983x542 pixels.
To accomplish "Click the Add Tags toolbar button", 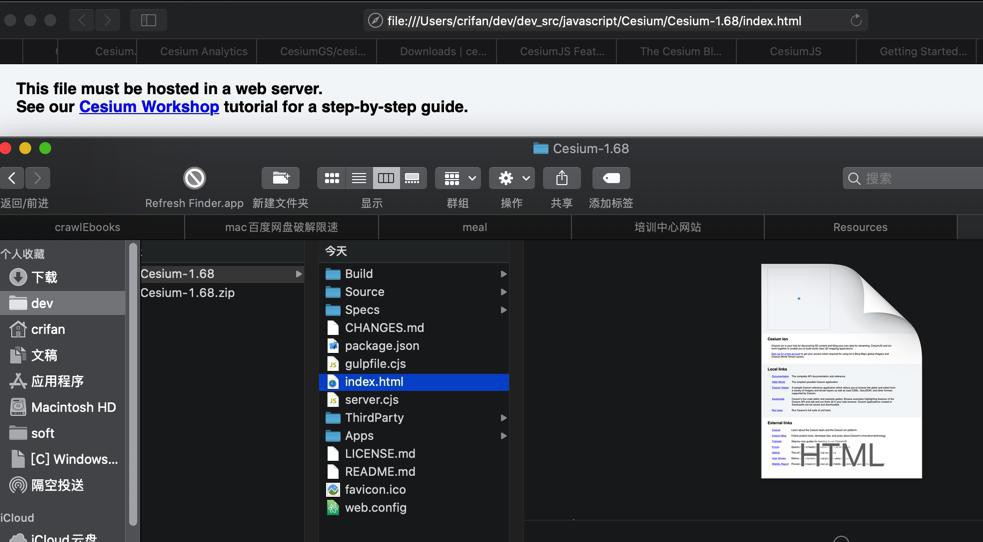I will point(610,178).
